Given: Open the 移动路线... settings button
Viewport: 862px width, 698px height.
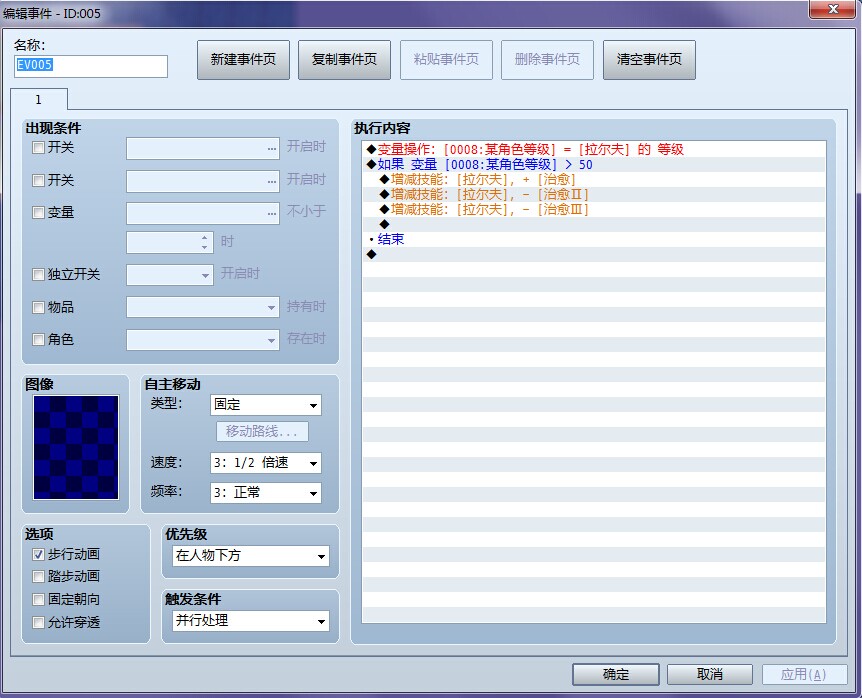Looking at the screenshot, I should pos(262,431).
